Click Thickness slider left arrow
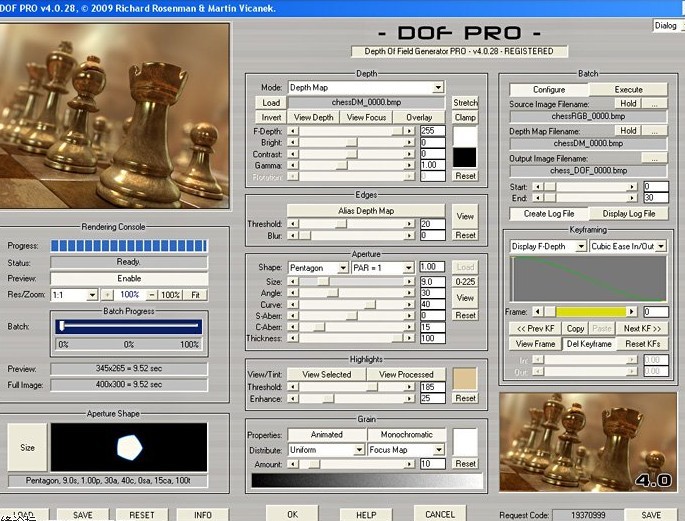This screenshot has height=521, width=685. [293, 338]
